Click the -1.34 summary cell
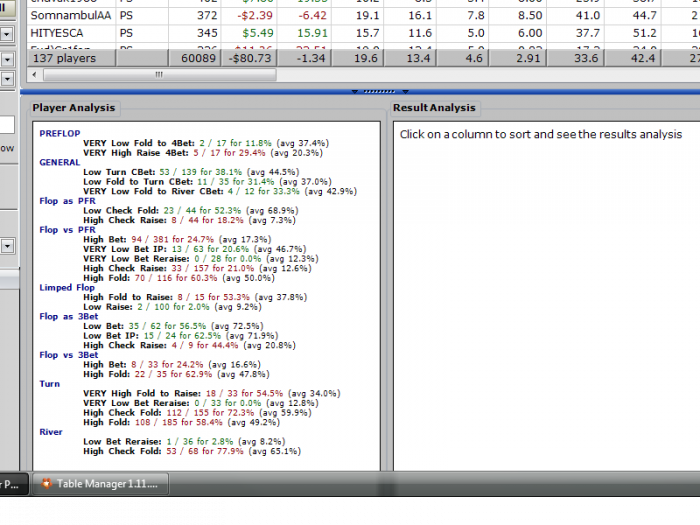The height and width of the screenshot is (525, 700). 304,58
